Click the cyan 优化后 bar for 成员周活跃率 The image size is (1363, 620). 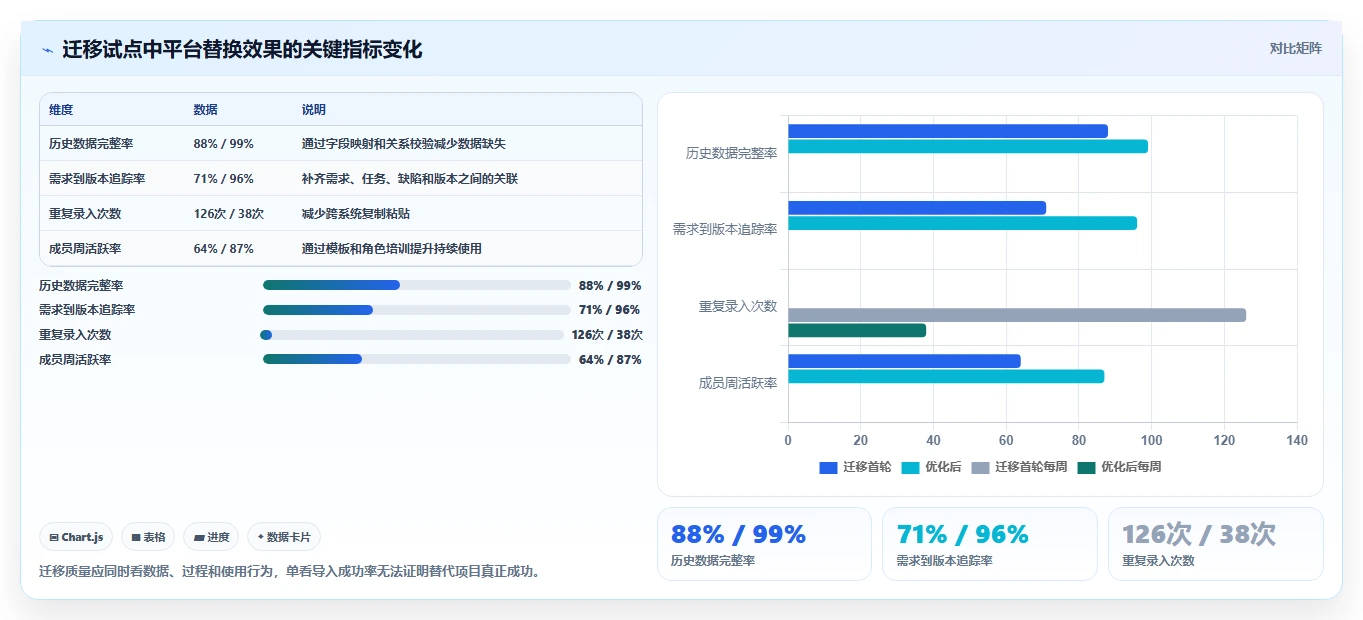pyautogui.click(x=946, y=376)
